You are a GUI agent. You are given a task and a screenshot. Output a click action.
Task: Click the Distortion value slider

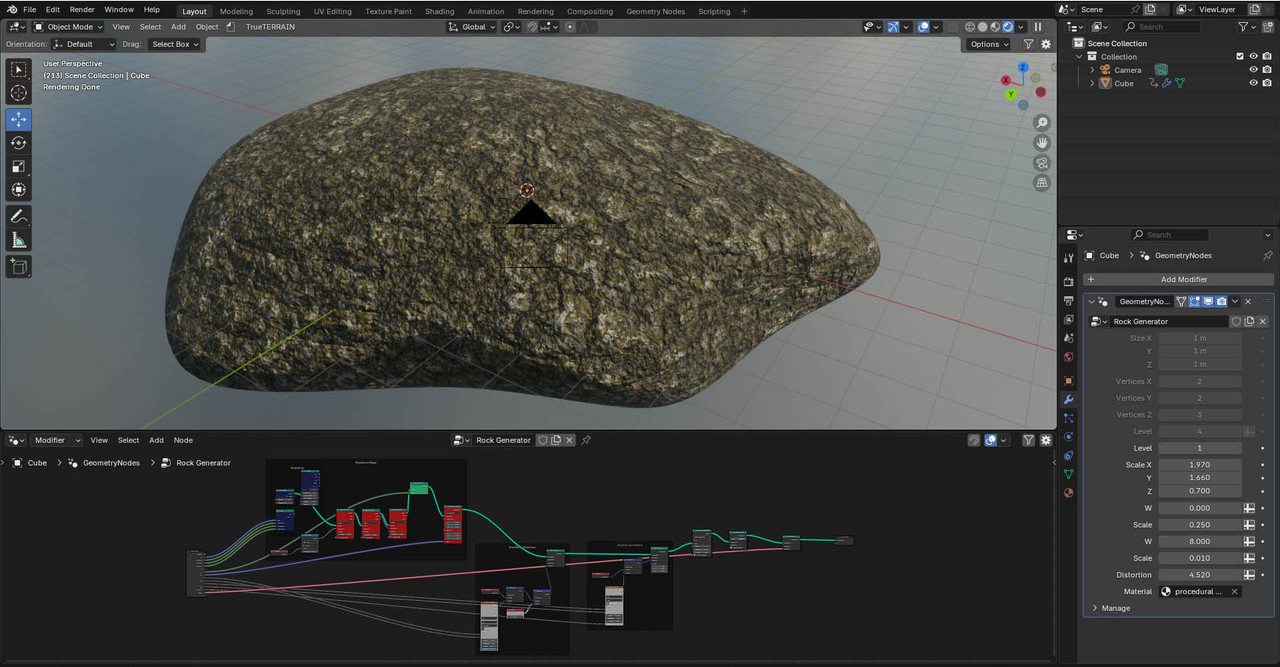click(x=1199, y=575)
